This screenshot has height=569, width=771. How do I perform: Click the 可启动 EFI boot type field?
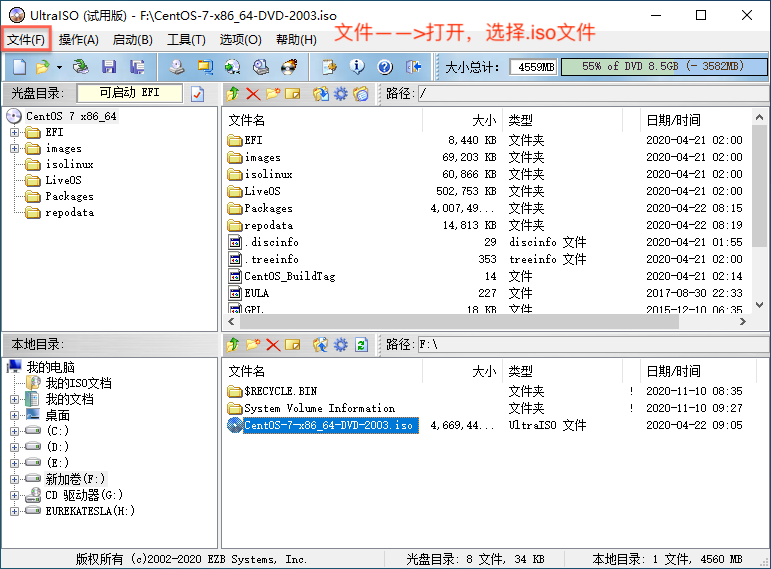click(130, 93)
